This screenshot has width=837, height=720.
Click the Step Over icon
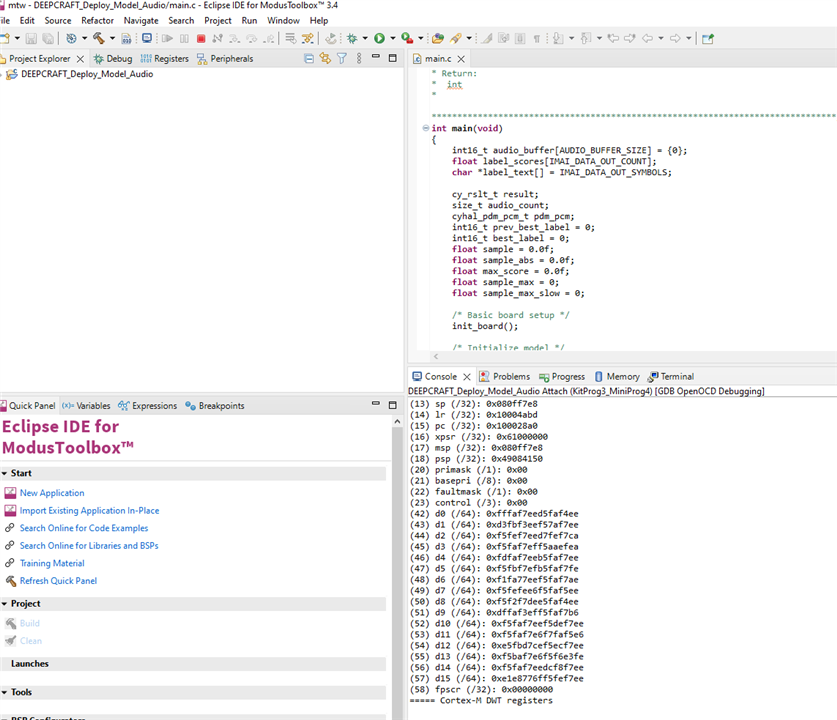[x=251, y=38]
